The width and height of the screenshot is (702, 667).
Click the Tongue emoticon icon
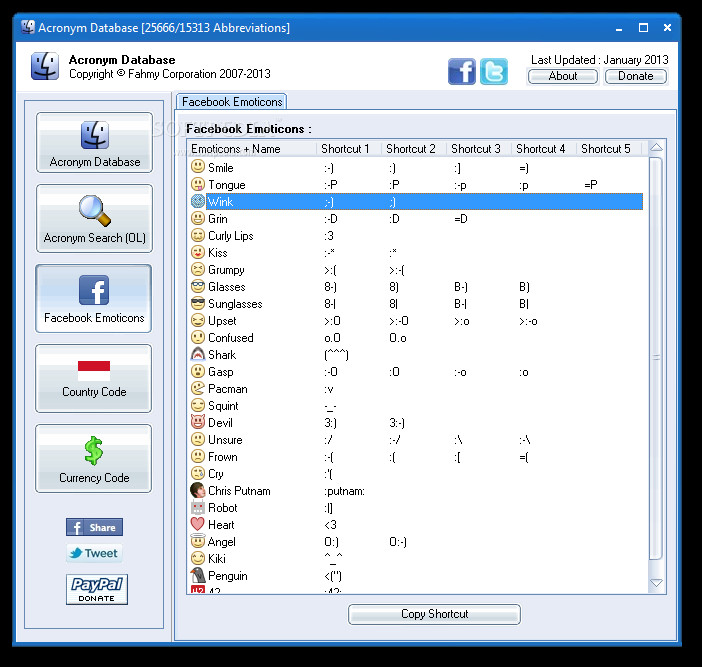pos(198,184)
